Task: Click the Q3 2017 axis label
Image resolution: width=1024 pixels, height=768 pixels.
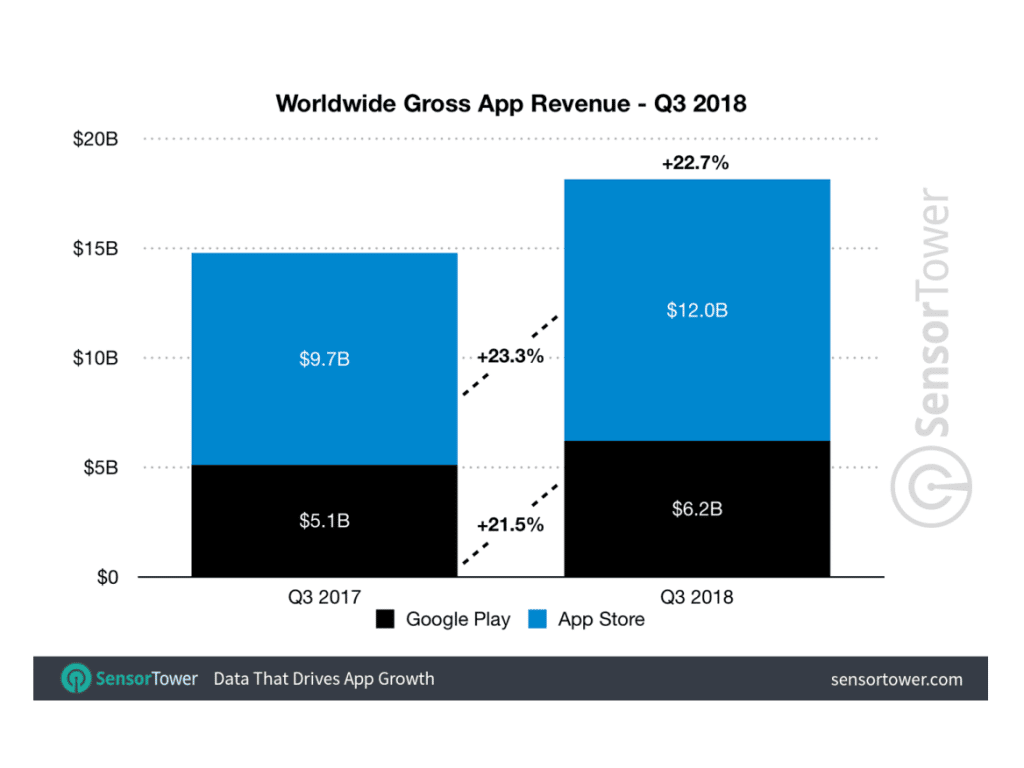Action: point(324,597)
